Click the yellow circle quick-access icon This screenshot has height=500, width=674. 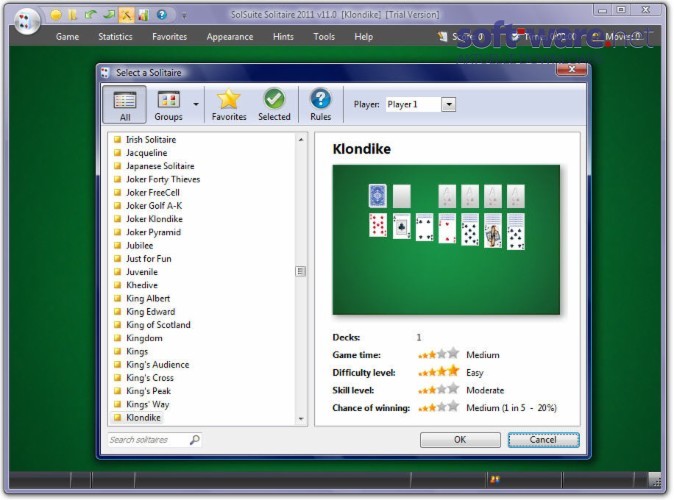(x=56, y=15)
